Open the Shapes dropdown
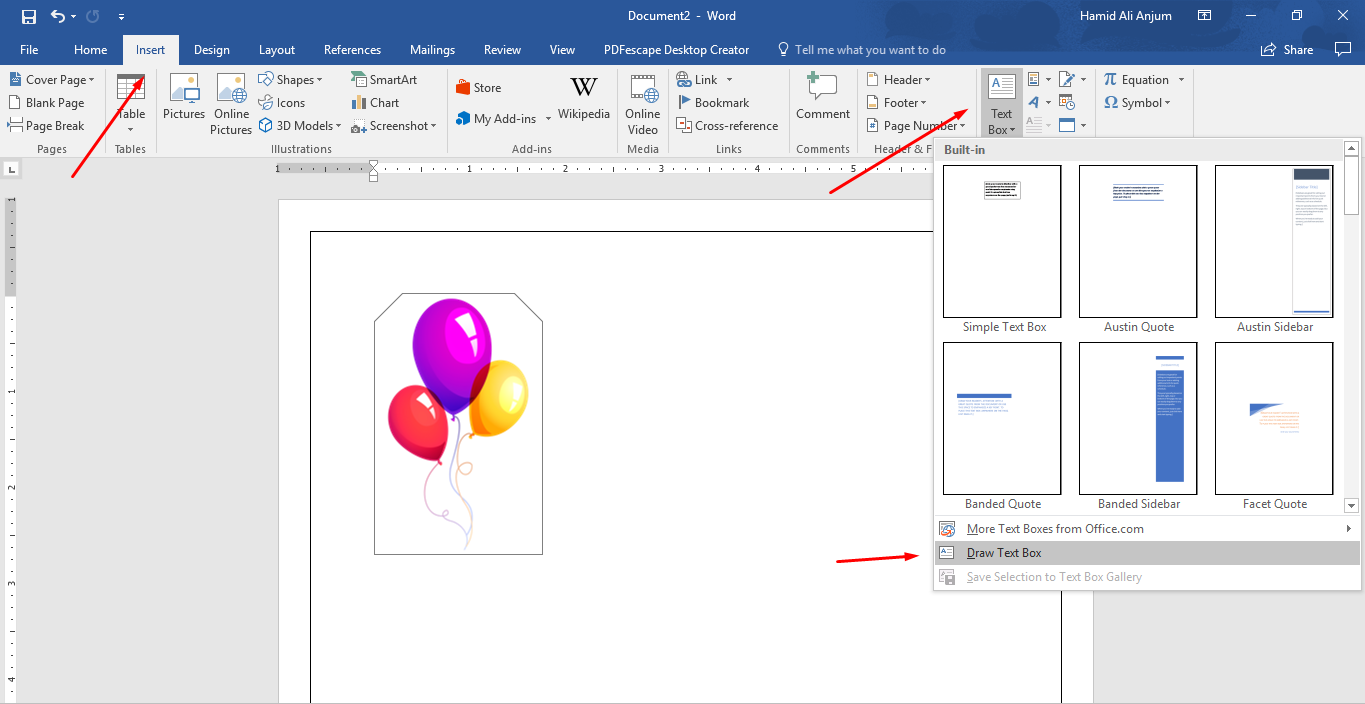The image size is (1365, 704). [x=293, y=79]
